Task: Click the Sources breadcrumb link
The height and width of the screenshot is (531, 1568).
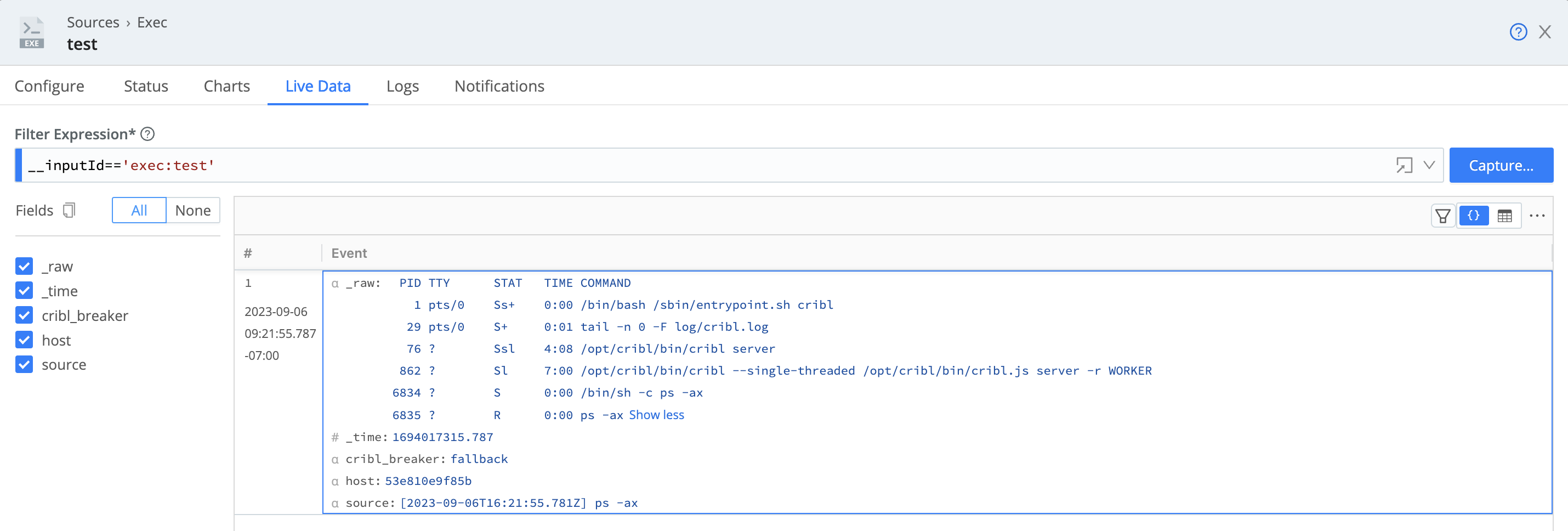Action: pos(93,22)
